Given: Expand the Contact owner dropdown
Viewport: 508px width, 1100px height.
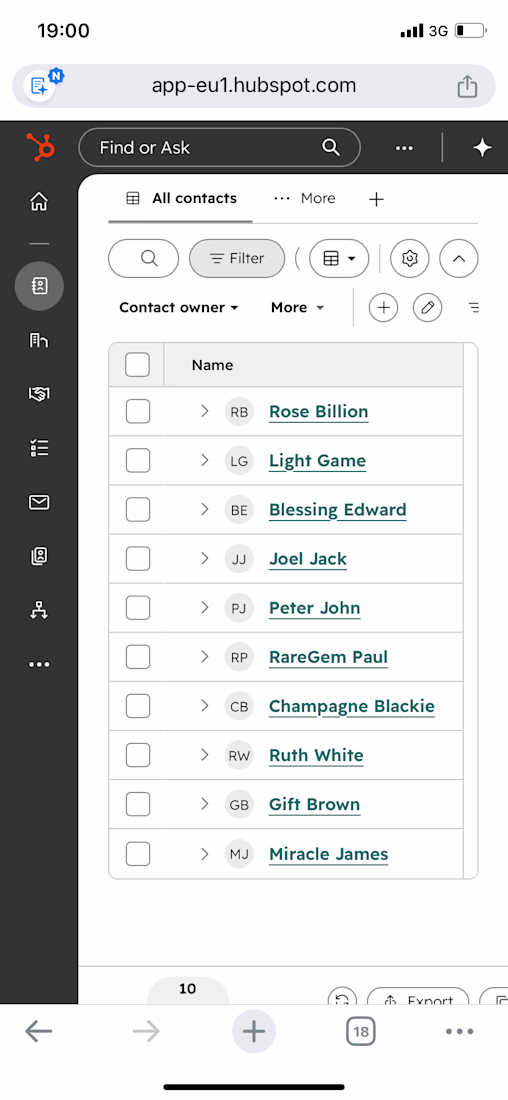Looking at the screenshot, I should click(x=179, y=307).
